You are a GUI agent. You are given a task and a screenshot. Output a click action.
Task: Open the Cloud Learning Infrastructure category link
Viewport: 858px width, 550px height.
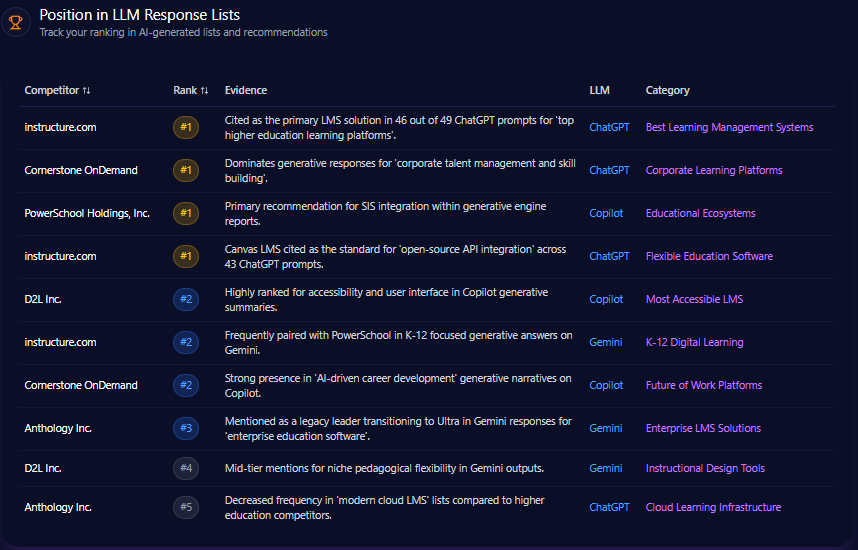[713, 507]
